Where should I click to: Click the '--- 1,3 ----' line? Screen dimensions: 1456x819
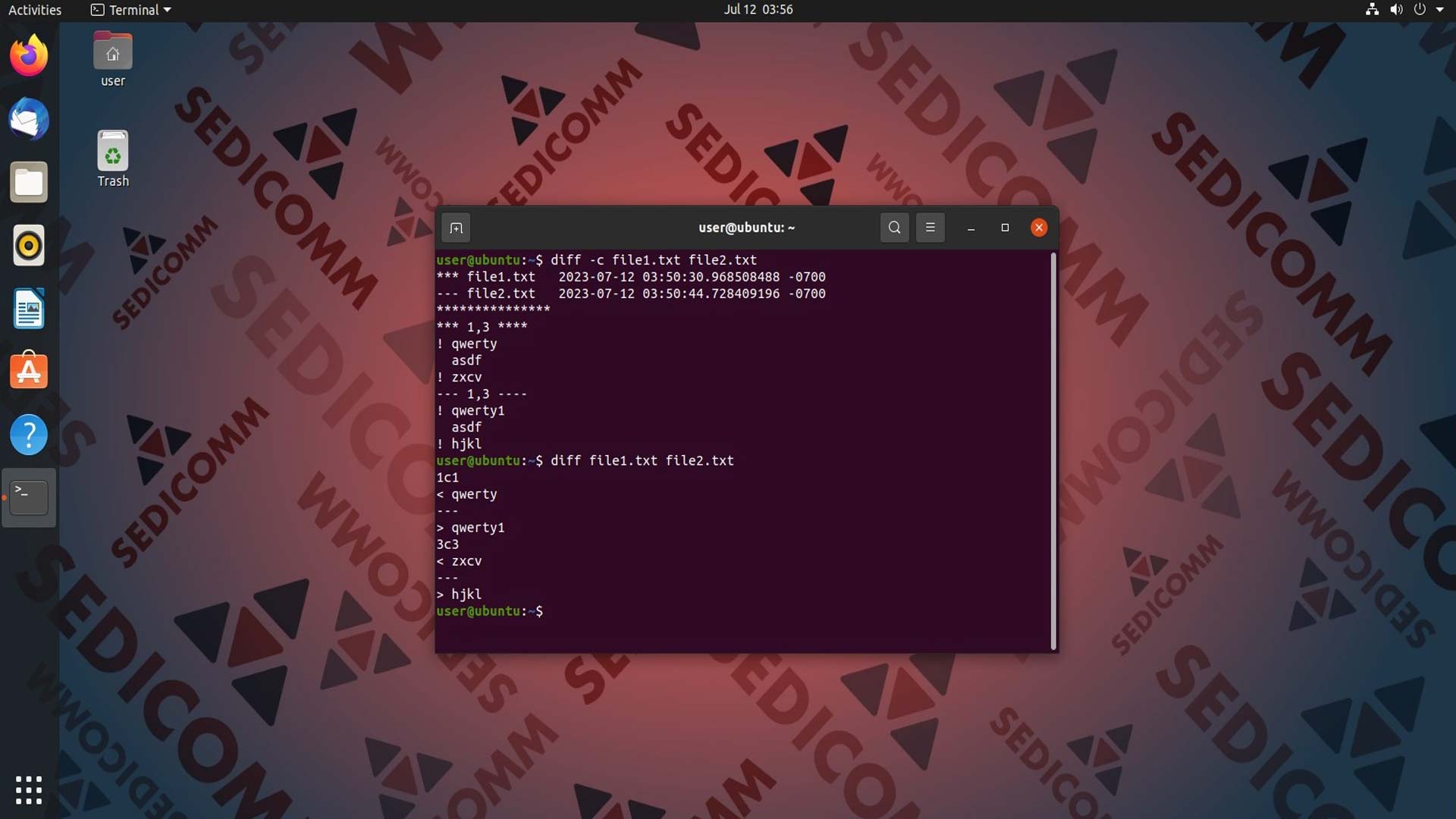[482, 394]
